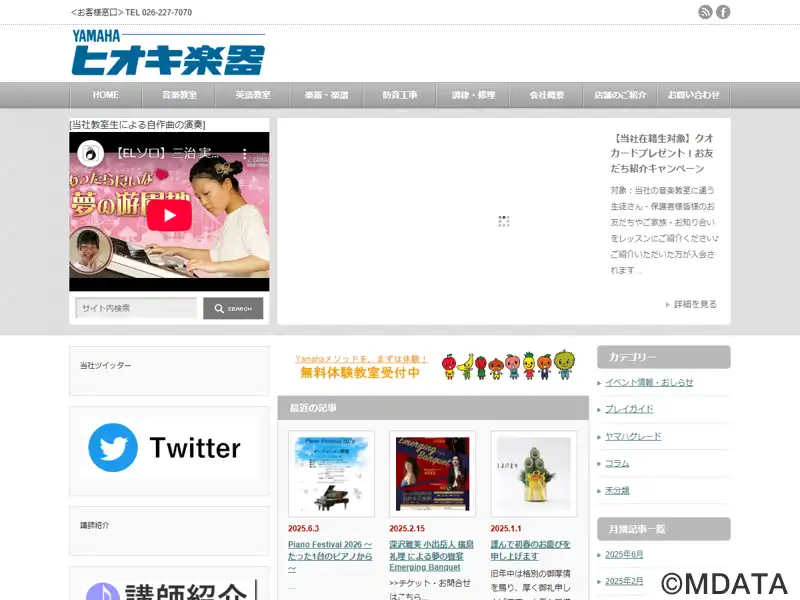The width and height of the screenshot is (800, 600).
Task: Open the 2025年6月 monthly archive
Action: click(624, 555)
